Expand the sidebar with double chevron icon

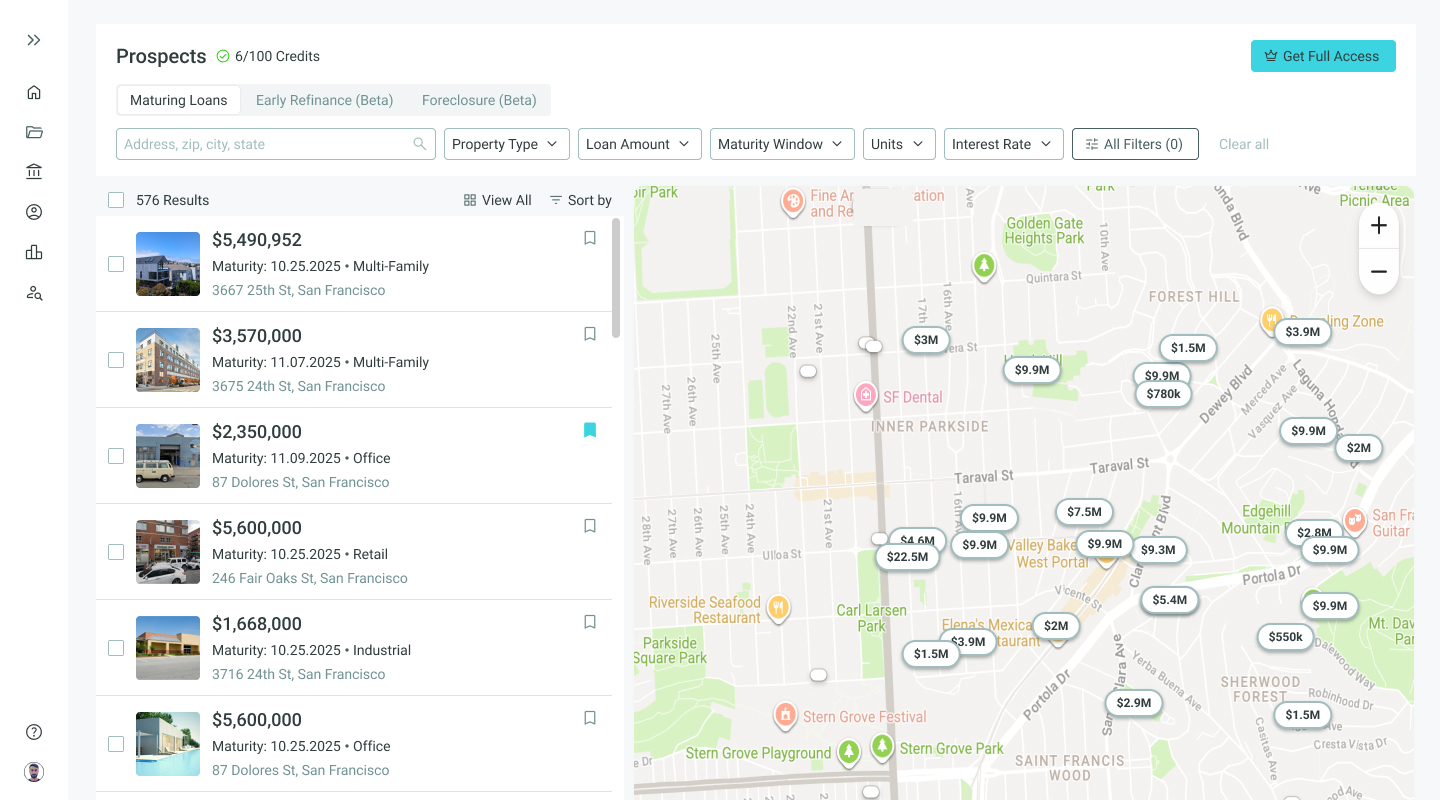[x=34, y=40]
